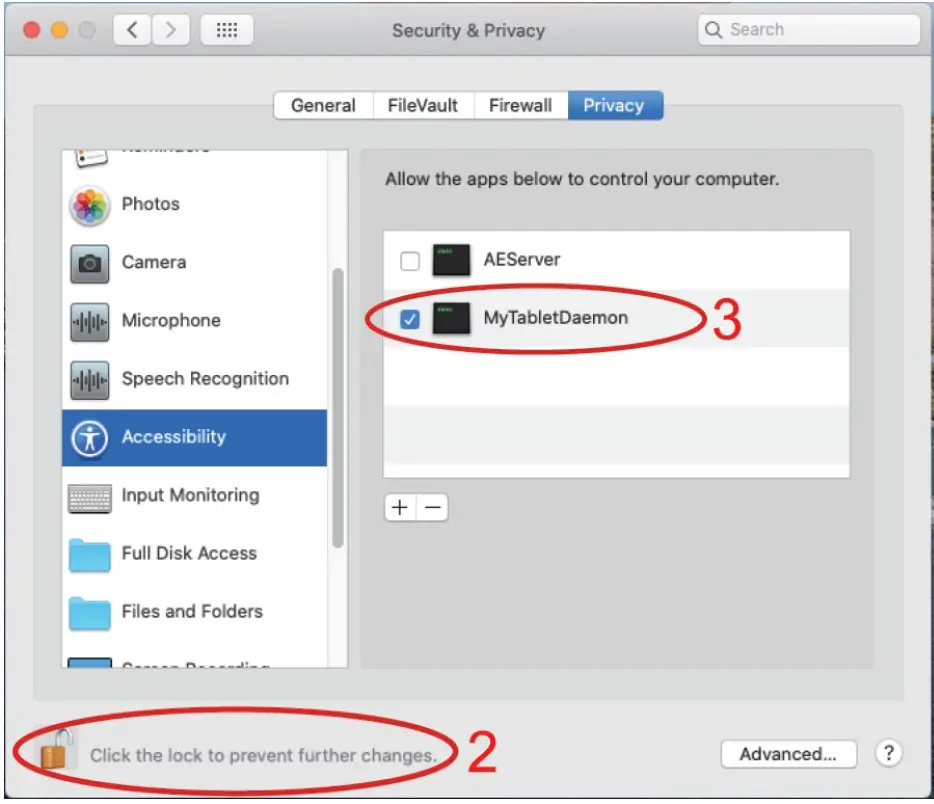The width and height of the screenshot is (934, 804).
Task: Click the magnifying glass in Search
Action: pos(713,29)
